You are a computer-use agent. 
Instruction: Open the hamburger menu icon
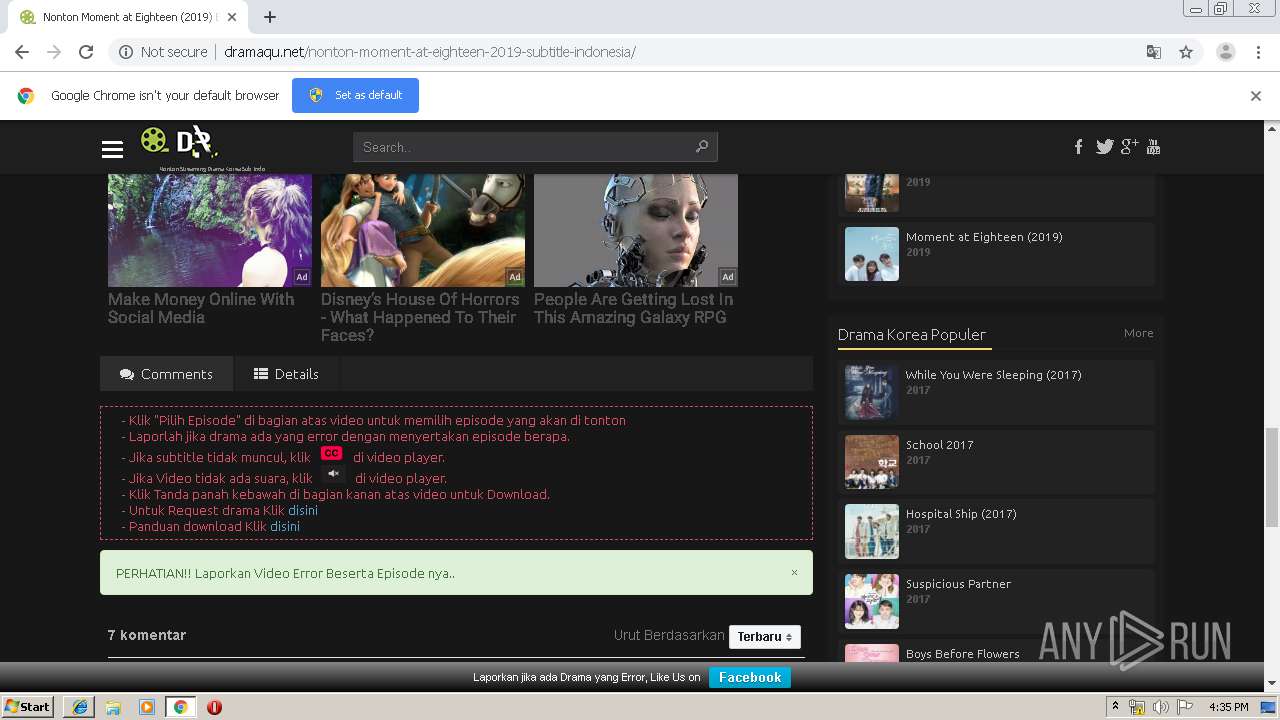112,149
